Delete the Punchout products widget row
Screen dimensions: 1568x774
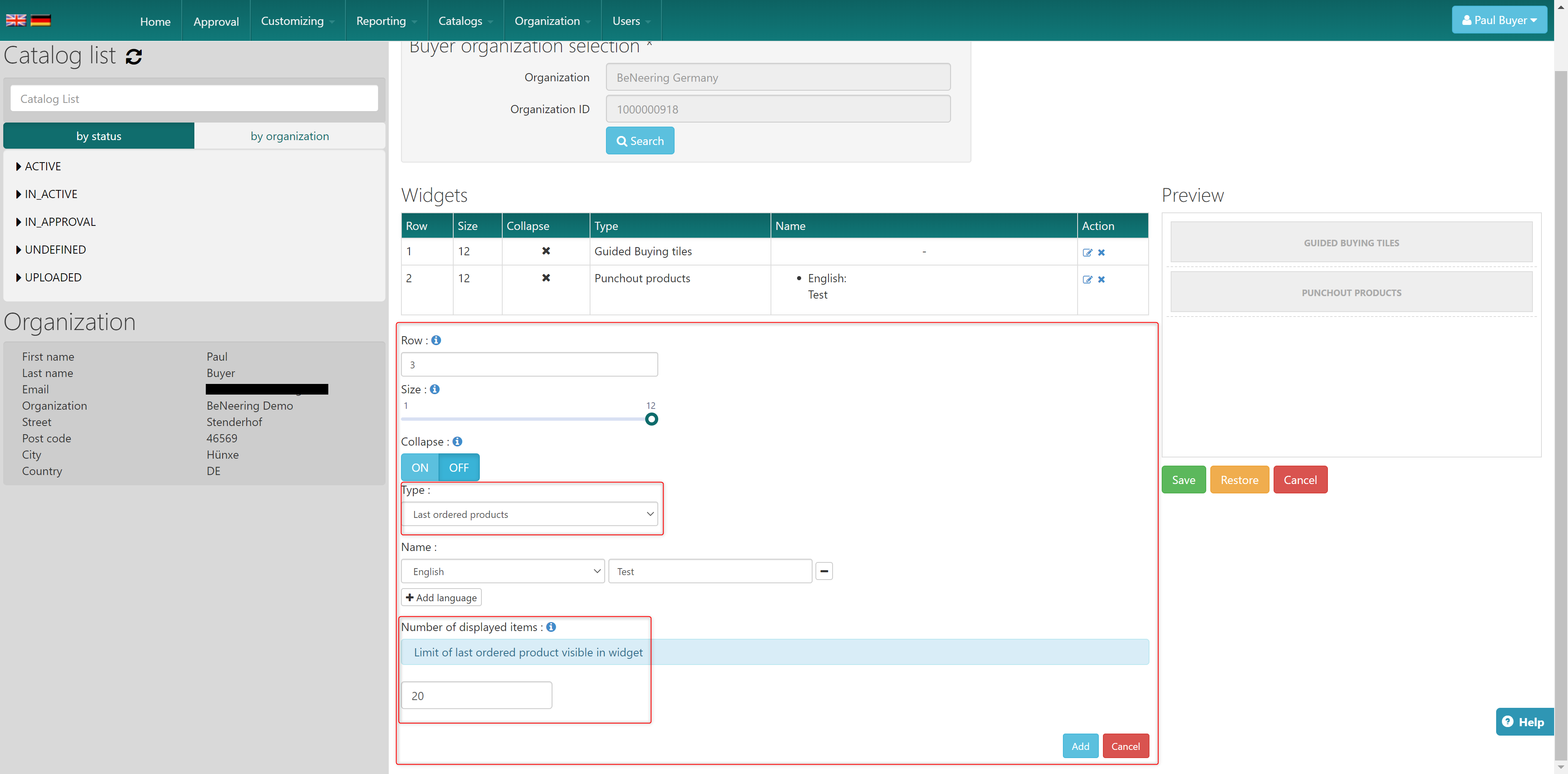(1101, 279)
